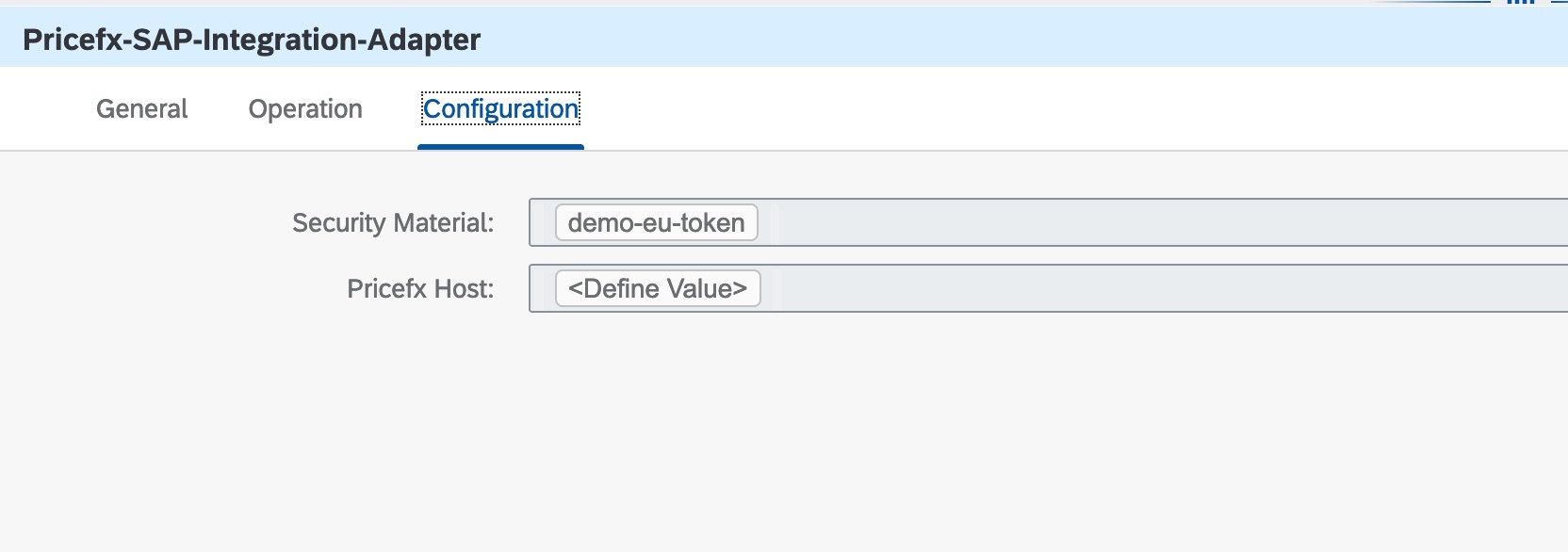Viewport: 1568px width, 552px height.
Task: Click the <Define Value> placeholder chip
Action: (x=658, y=288)
